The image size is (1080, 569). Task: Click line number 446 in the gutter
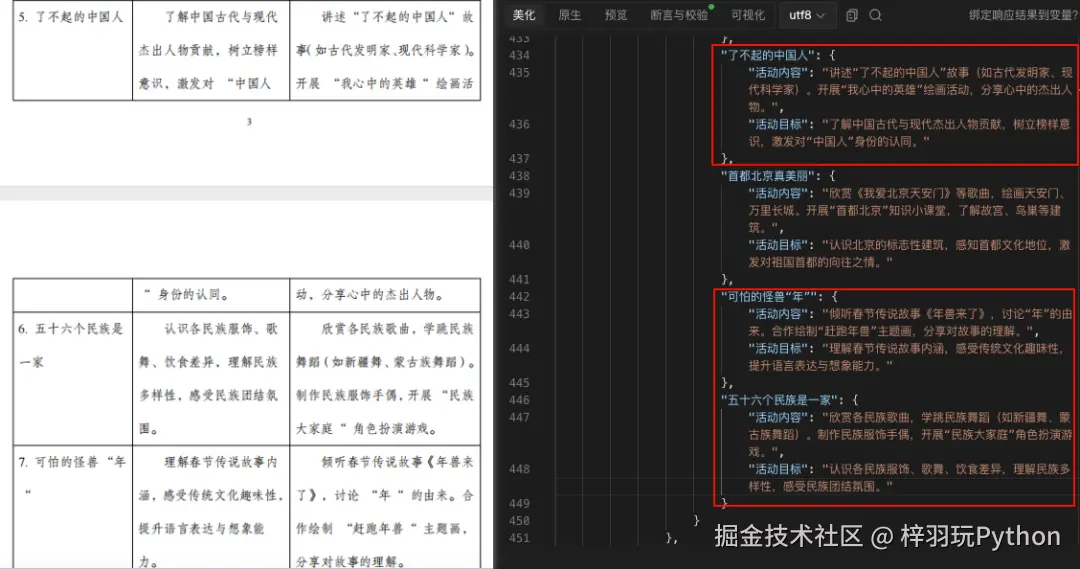tap(519, 399)
